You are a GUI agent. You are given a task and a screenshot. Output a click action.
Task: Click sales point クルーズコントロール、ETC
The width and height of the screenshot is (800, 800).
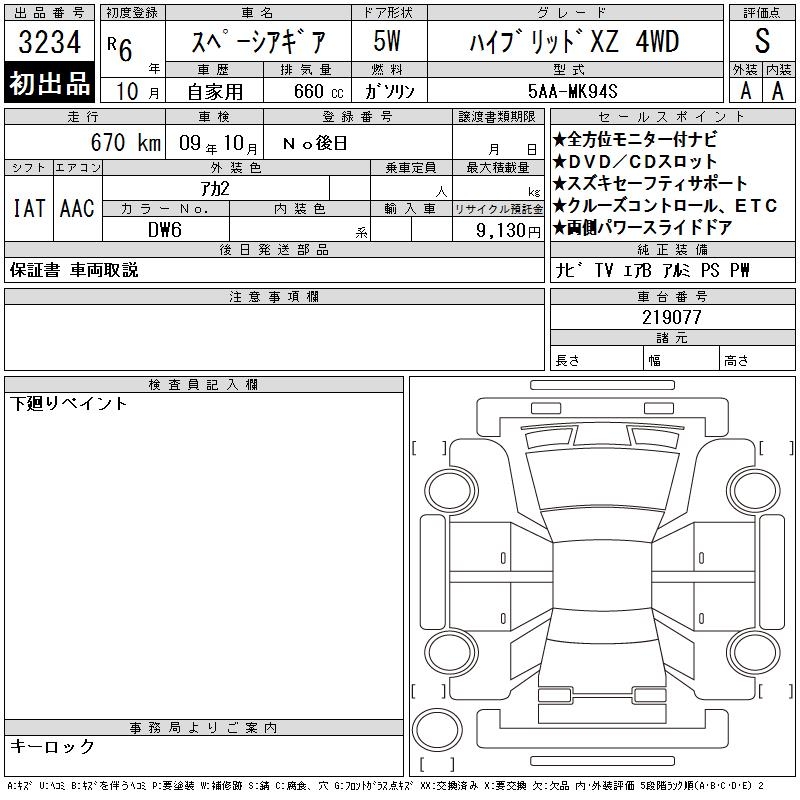tap(665, 206)
